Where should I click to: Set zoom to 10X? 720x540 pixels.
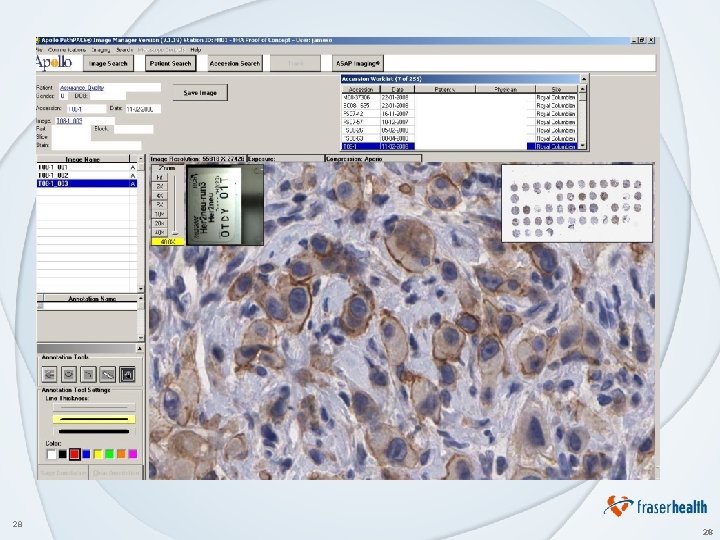pyautogui.click(x=160, y=214)
